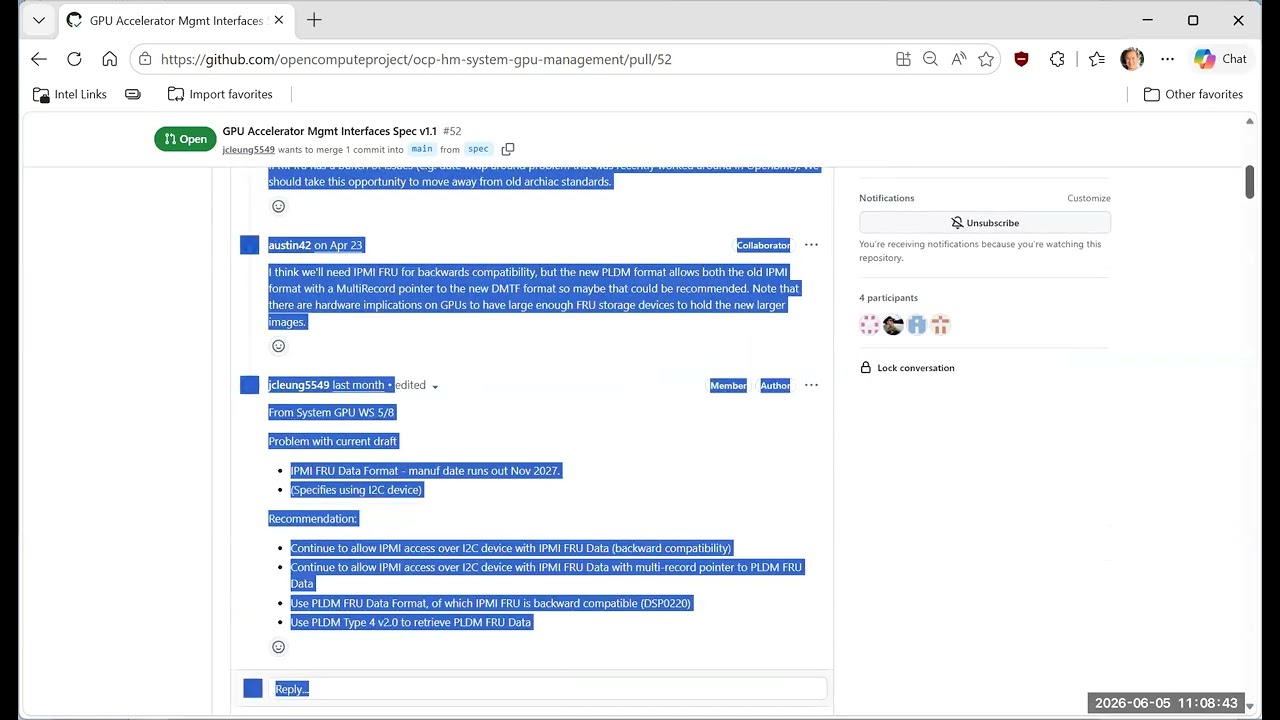Image resolution: width=1280 pixels, height=720 pixels.
Task: Open the browser extensions menu
Action: coord(1057,59)
